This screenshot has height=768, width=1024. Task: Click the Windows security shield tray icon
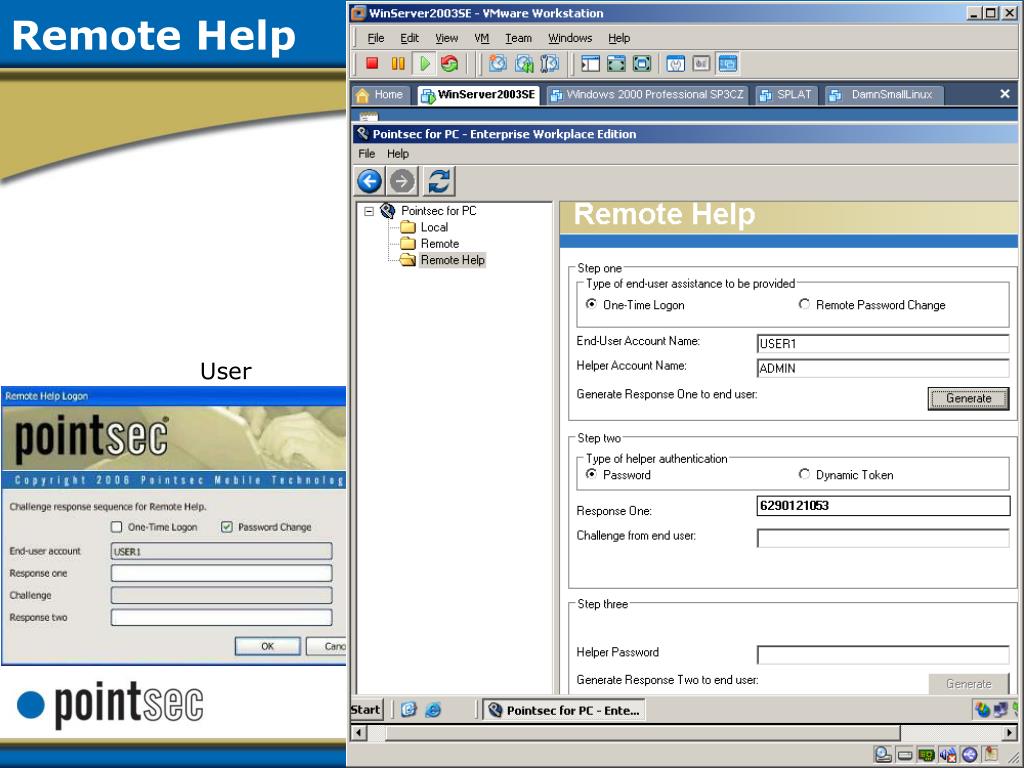pyautogui.click(x=983, y=709)
